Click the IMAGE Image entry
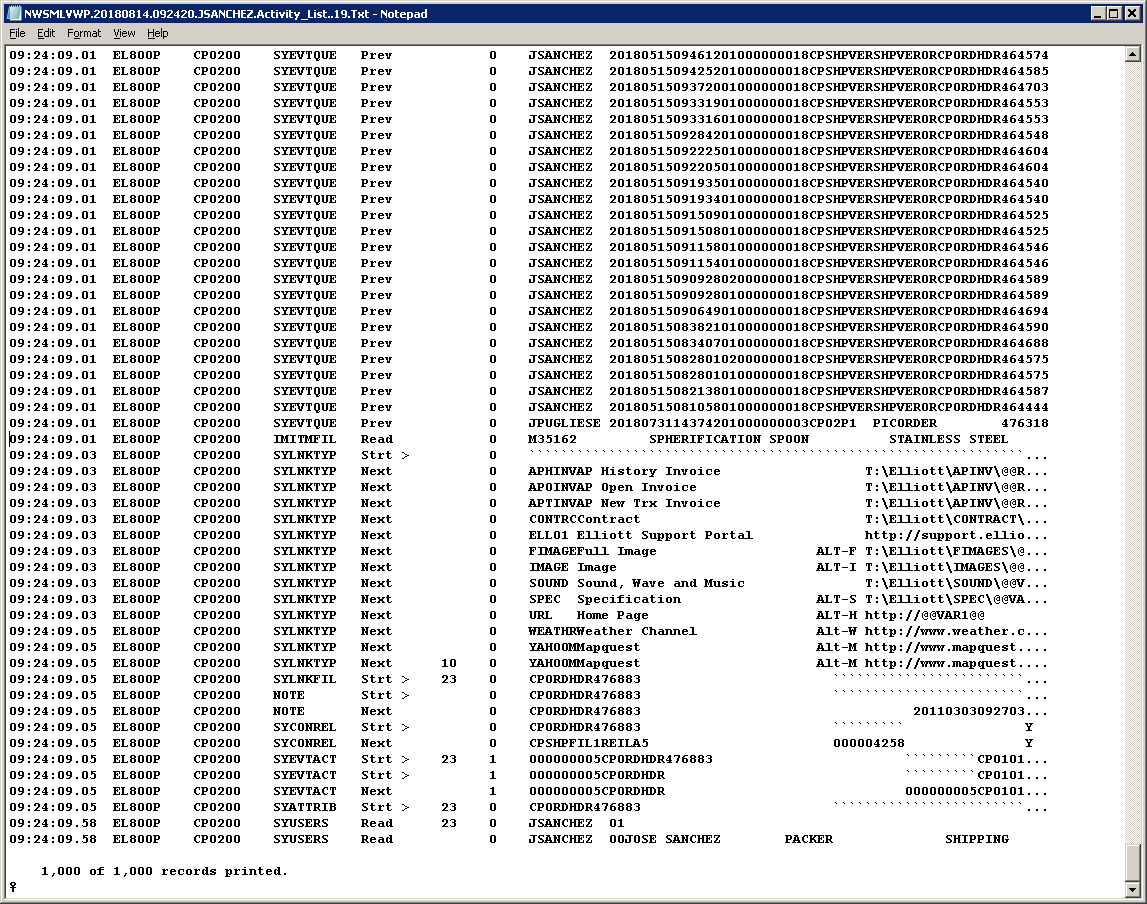Image resolution: width=1147 pixels, height=904 pixels. point(572,568)
